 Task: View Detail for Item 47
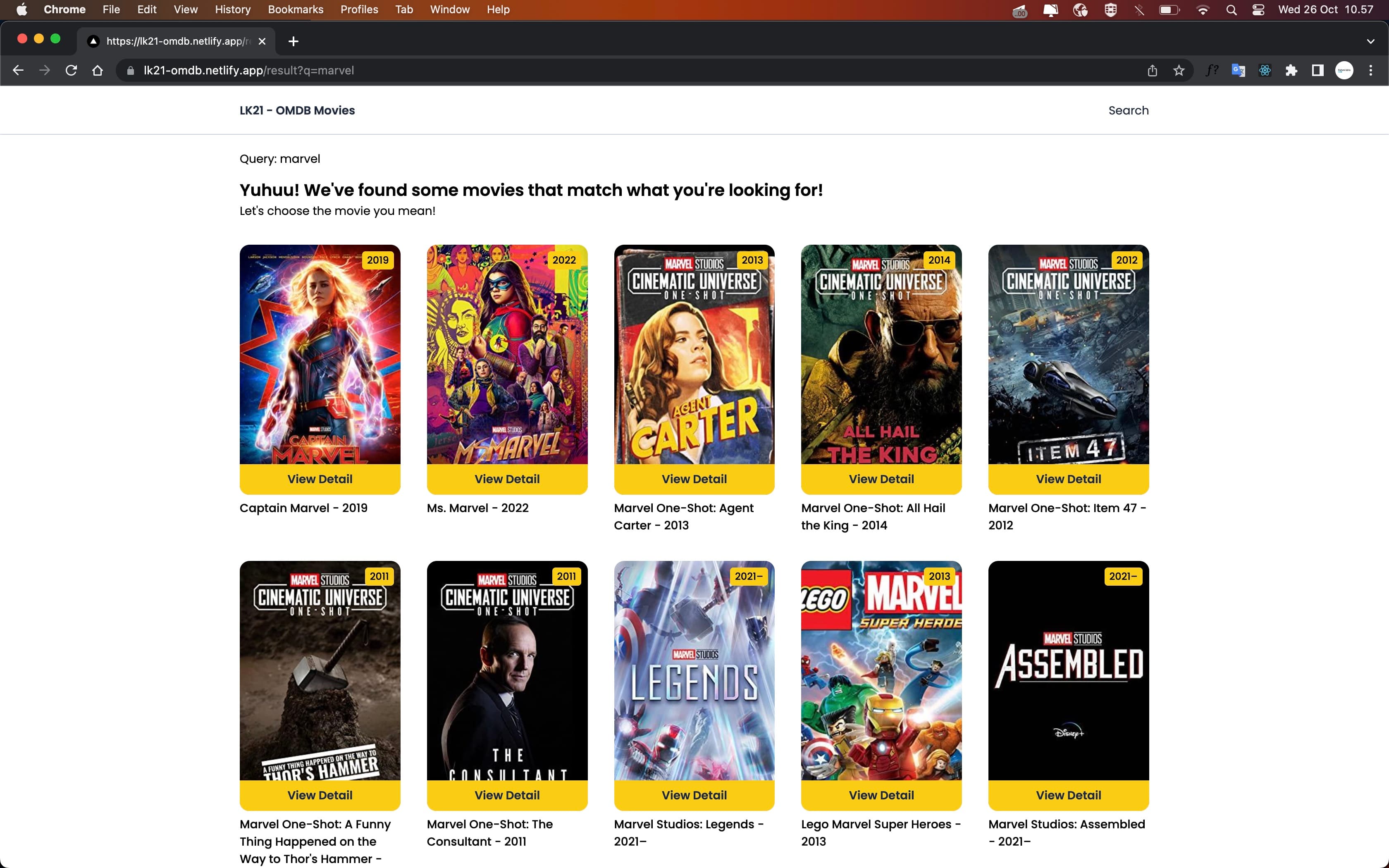pos(1068,479)
